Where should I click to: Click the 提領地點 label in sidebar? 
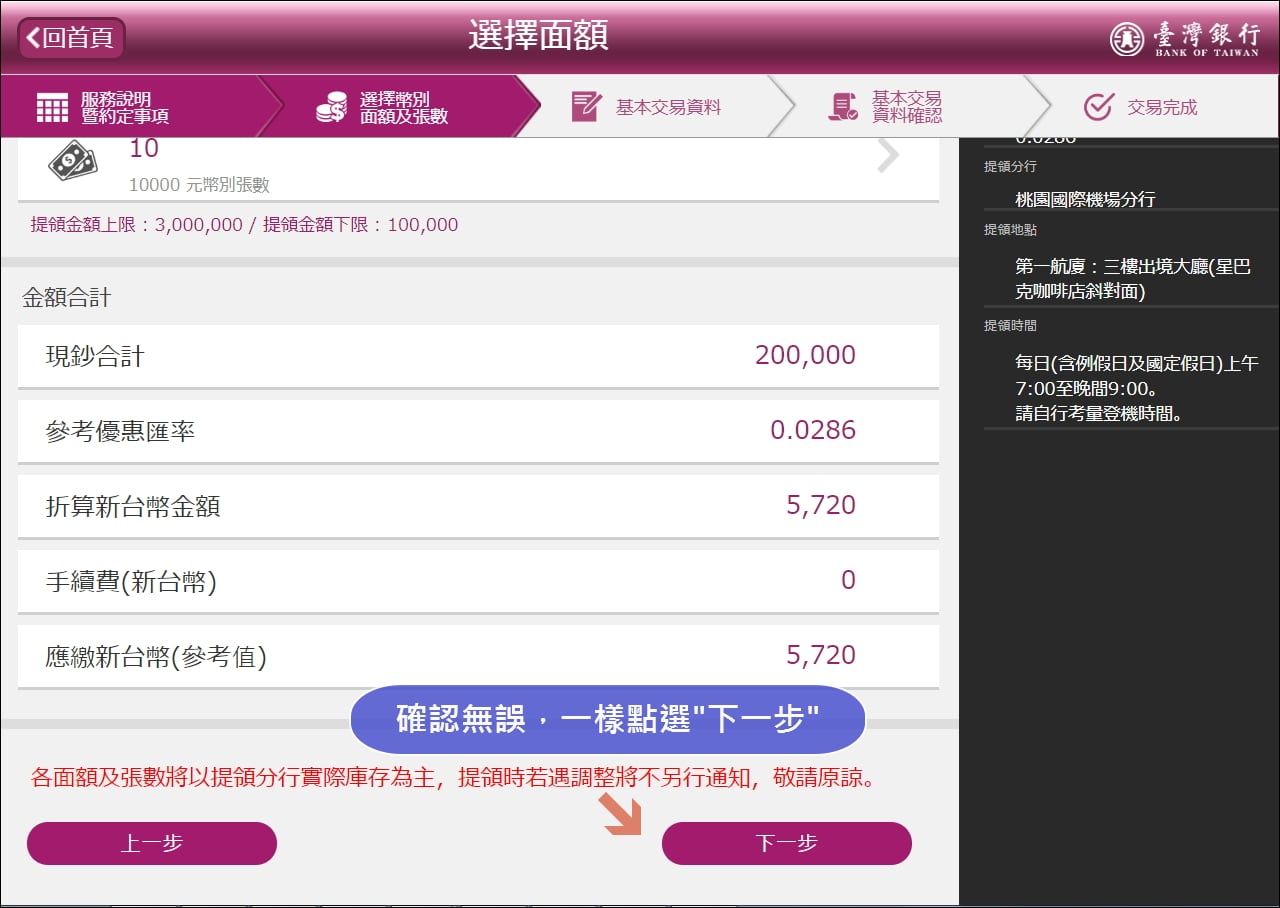1010,230
